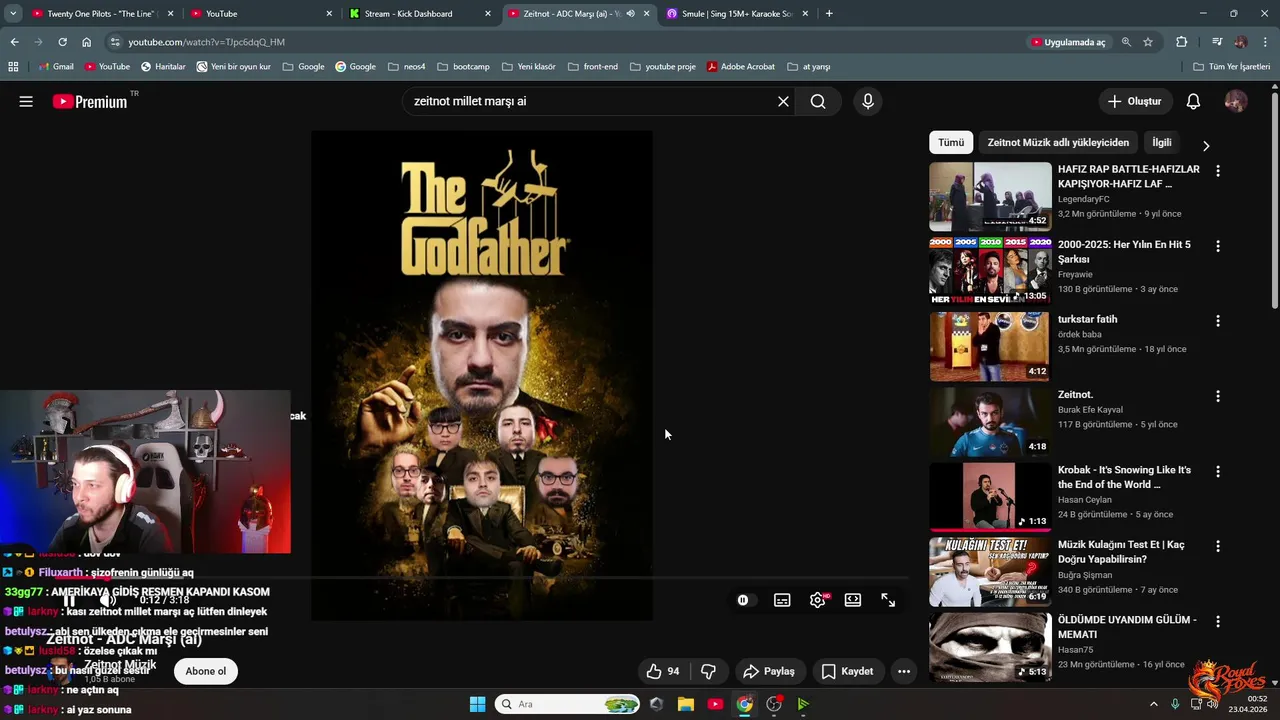Go to the browser home page
This screenshot has height=720, width=1280.
point(86,42)
